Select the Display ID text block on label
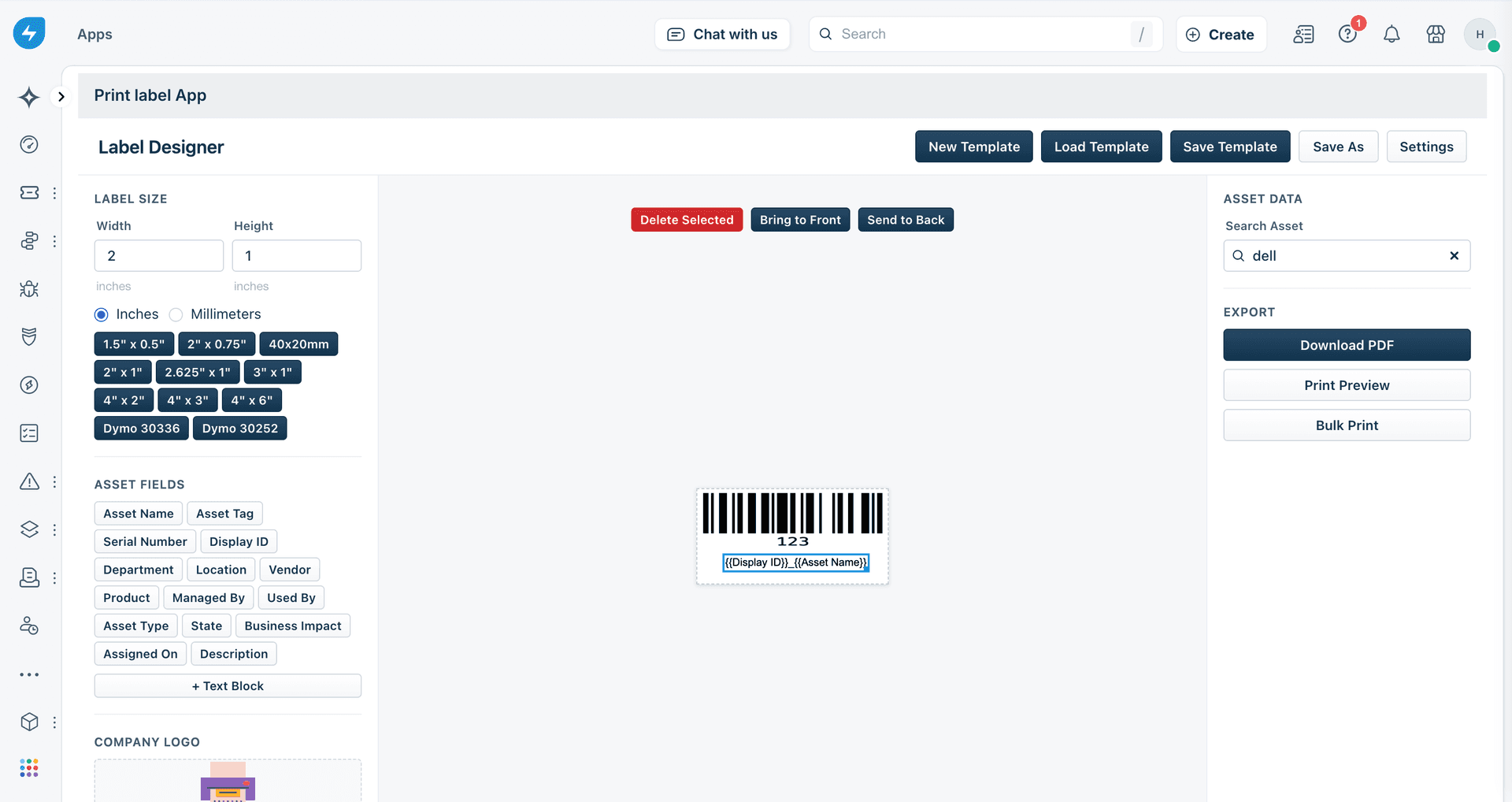 click(x=795, y=563)
